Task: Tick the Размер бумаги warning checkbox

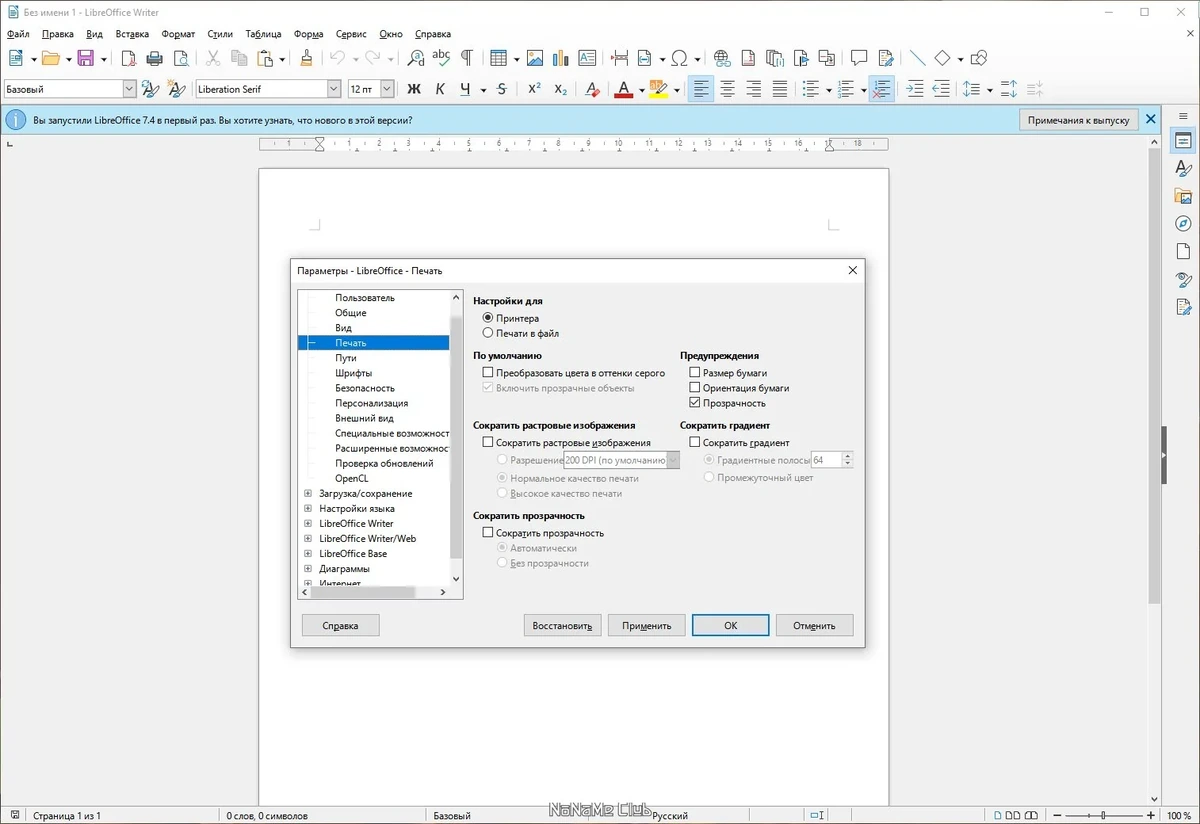Action: (x=695, y=373)
